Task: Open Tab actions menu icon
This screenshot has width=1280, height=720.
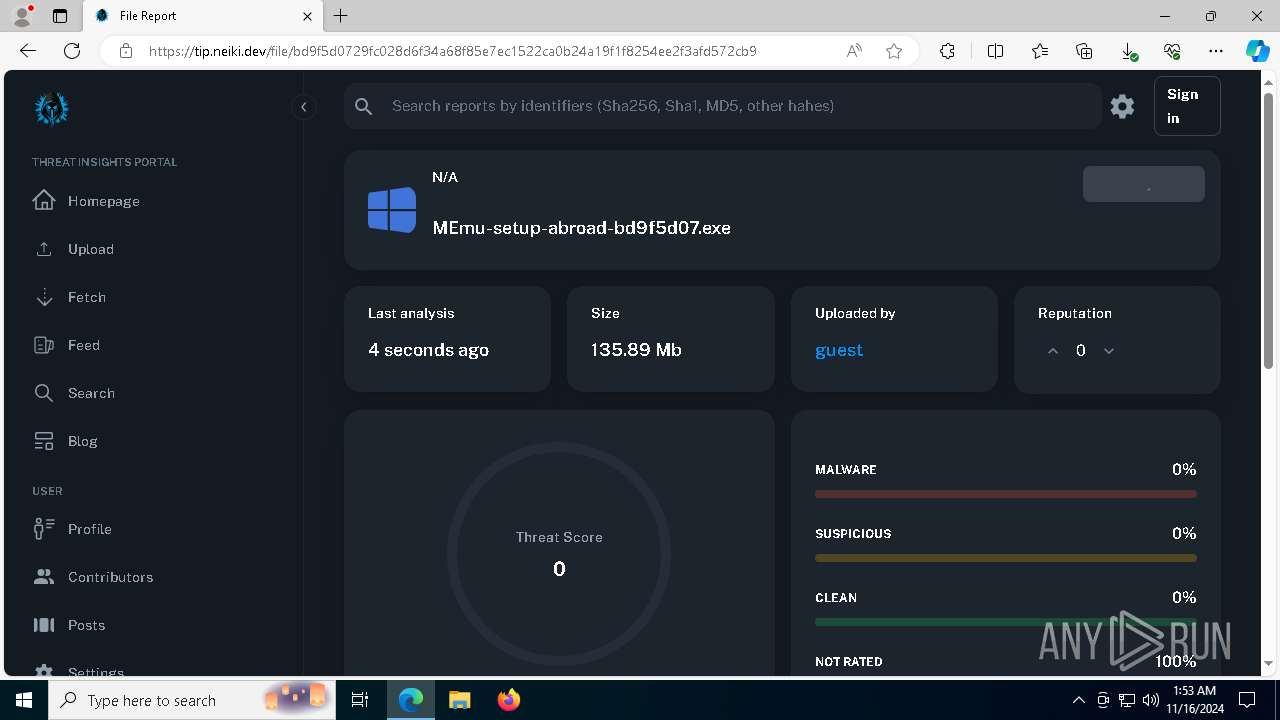Action: pos(60,16)
